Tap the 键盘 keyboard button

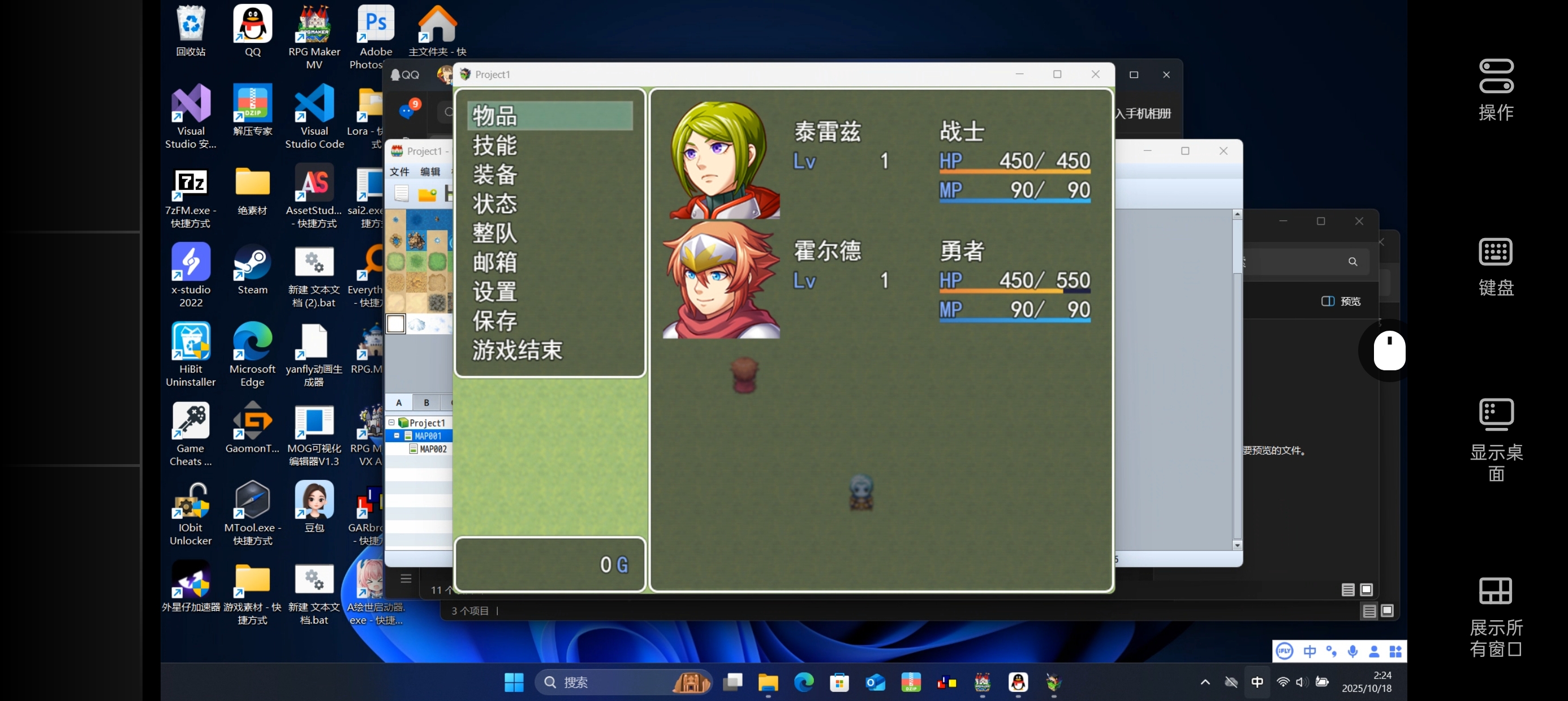[x=1496, y=266]
